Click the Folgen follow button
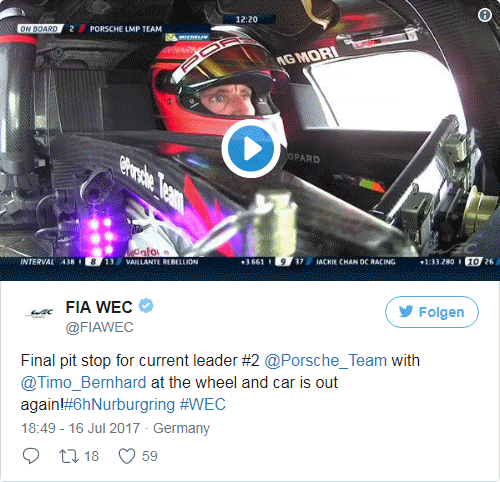The height and width of the screenshot is (482, 500). (432, 312)
